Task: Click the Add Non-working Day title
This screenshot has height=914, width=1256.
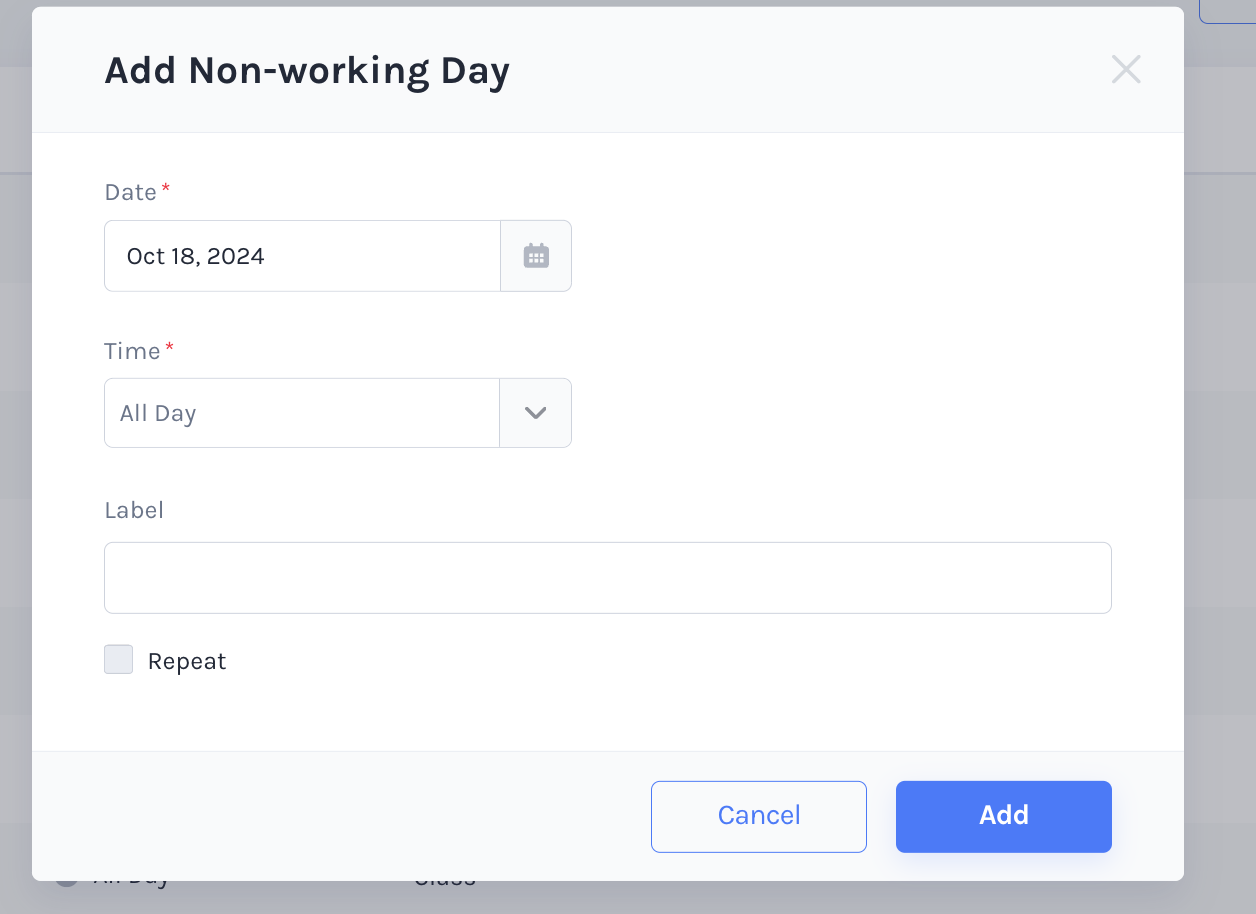Action: point(307,71)
